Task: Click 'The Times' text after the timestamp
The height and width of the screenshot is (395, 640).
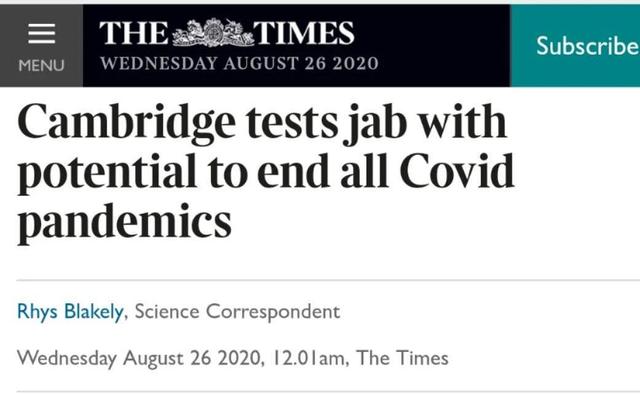Action: [x=402, y=358]
